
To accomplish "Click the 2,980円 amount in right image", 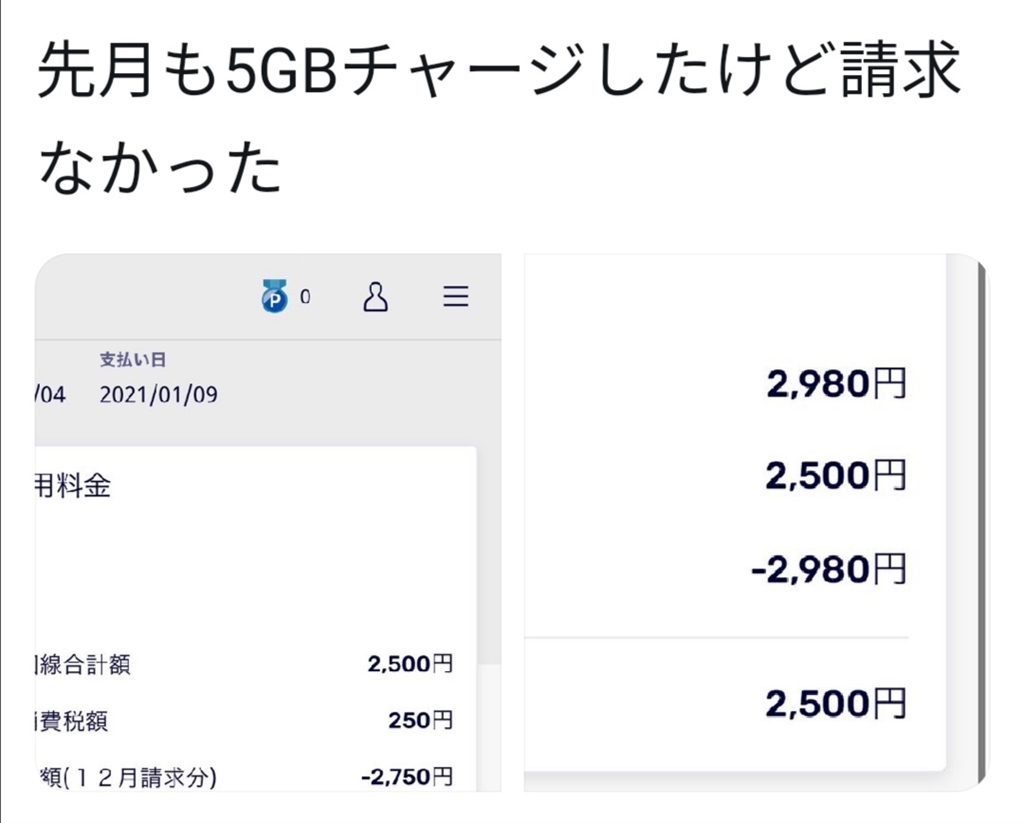I will click(836, 384).
